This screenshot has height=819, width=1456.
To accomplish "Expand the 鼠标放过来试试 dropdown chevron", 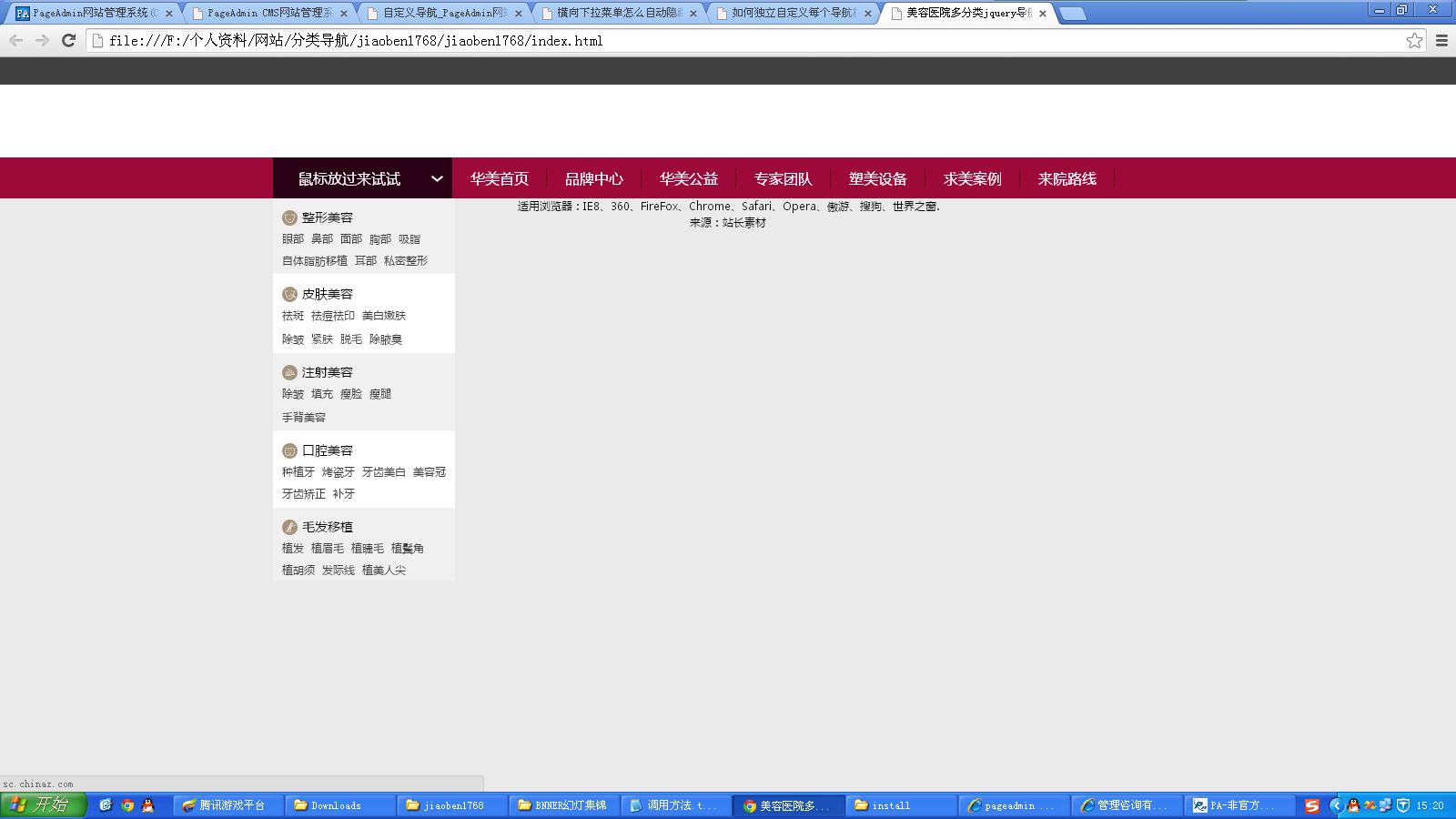I will tap(437, 179).
